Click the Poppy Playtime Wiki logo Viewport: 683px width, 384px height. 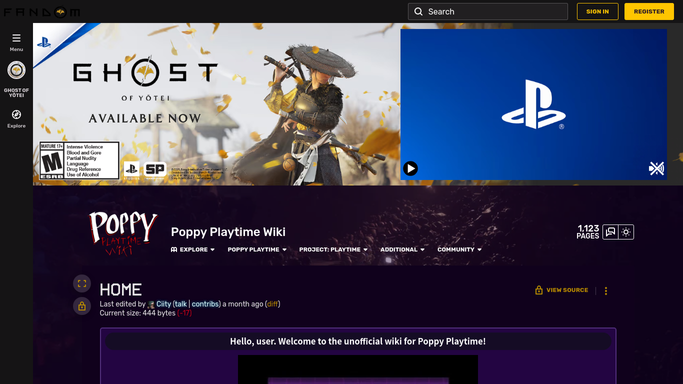[123, 233]
